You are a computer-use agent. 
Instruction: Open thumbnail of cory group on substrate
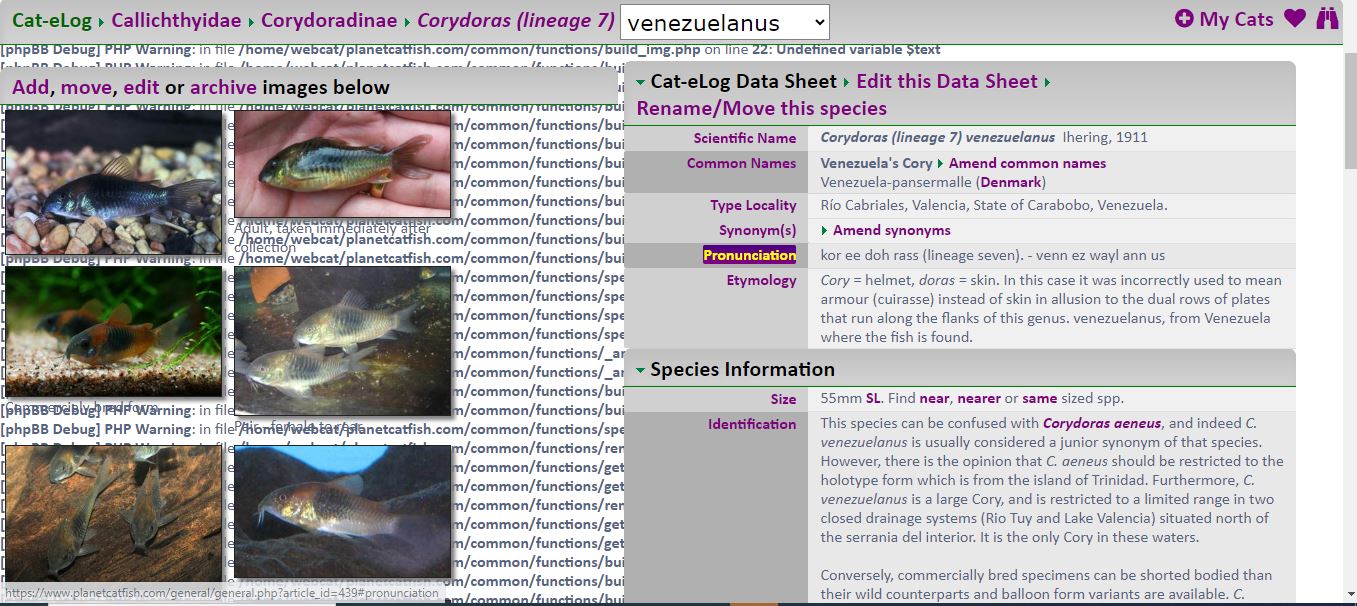[113, 512]
